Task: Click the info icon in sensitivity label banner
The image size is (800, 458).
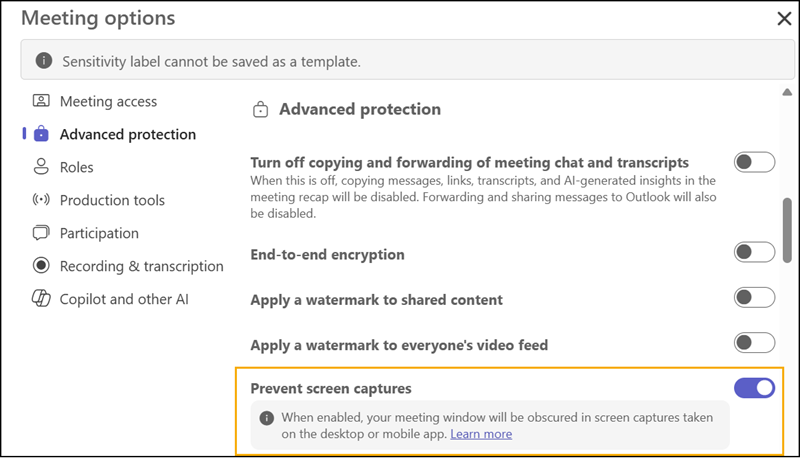Action: coord(44,61)
